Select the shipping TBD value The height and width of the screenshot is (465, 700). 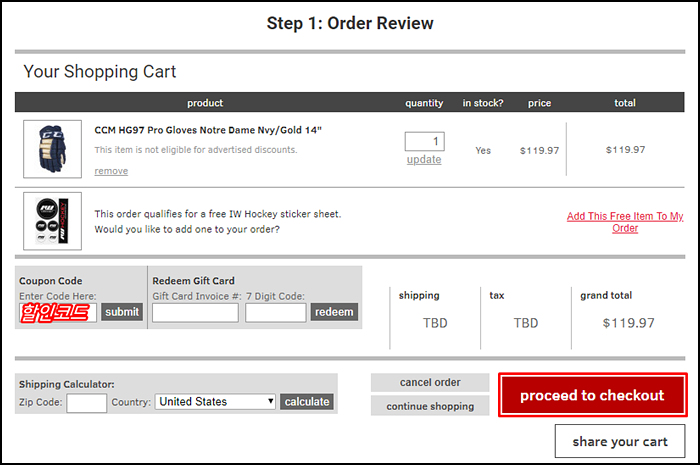(x=435, y=323)
